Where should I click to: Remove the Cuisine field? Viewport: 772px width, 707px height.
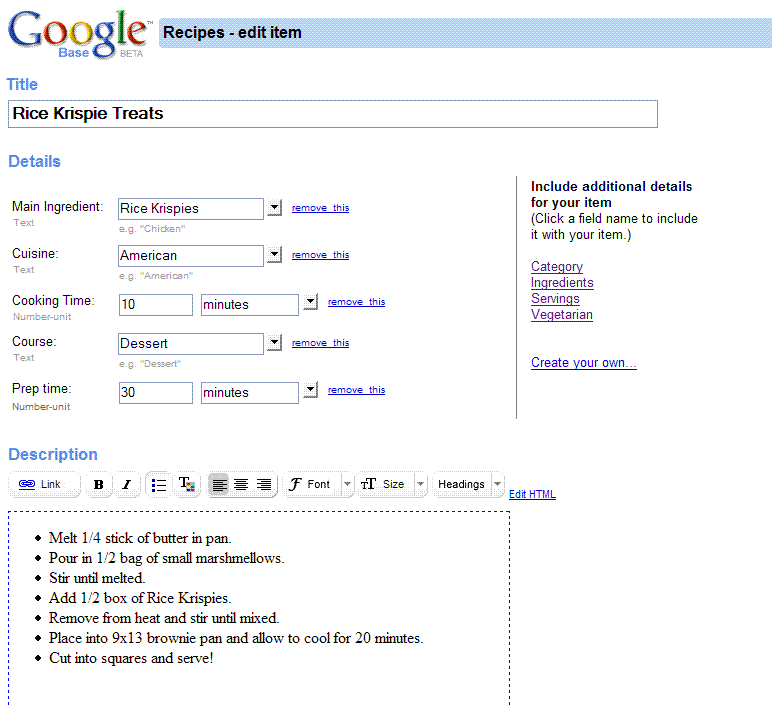(321, 255)
